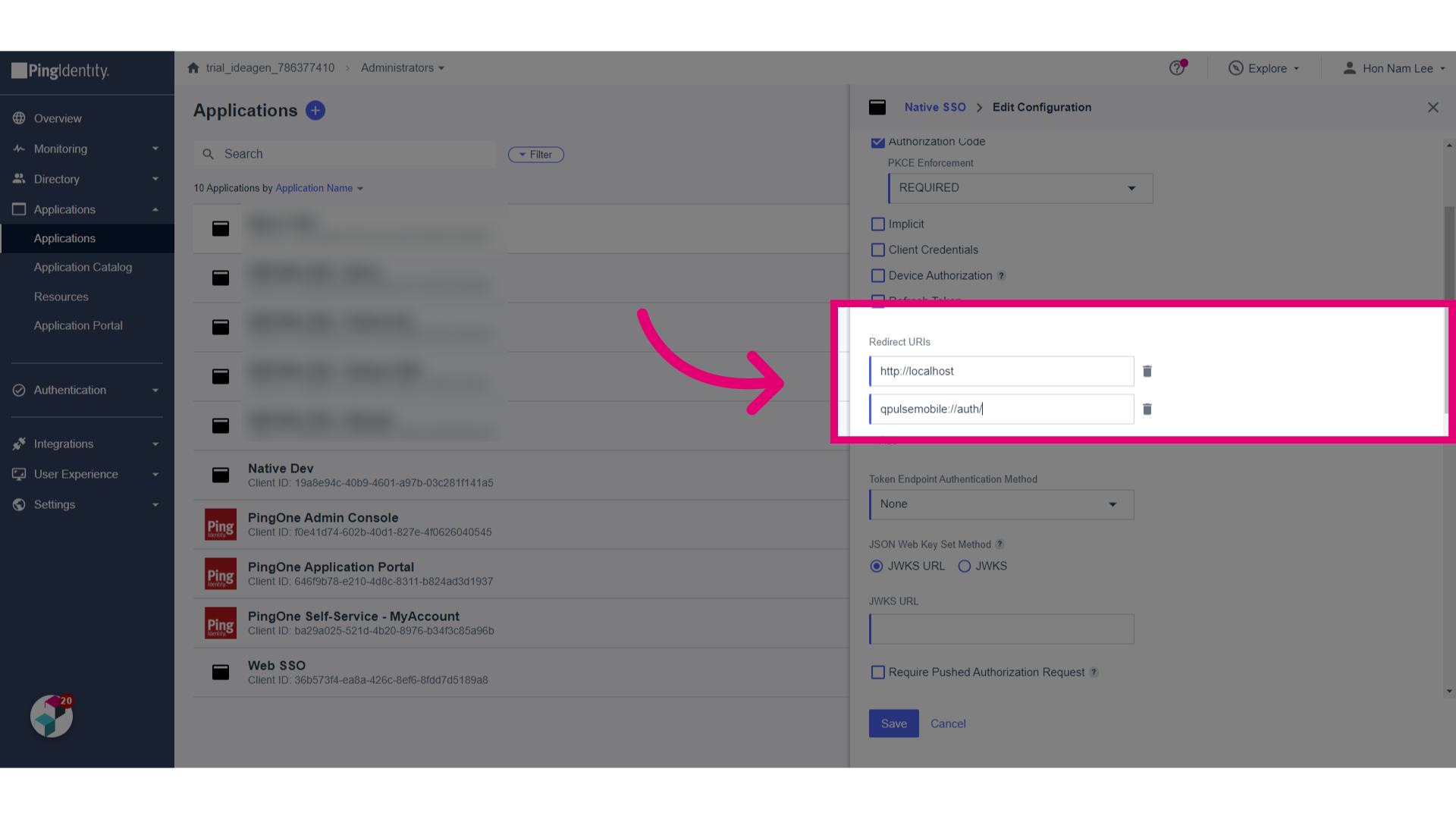Enable the Device Authorization checkbox
The height and width of the screenshot is (819, 1456).
point(878,276)
